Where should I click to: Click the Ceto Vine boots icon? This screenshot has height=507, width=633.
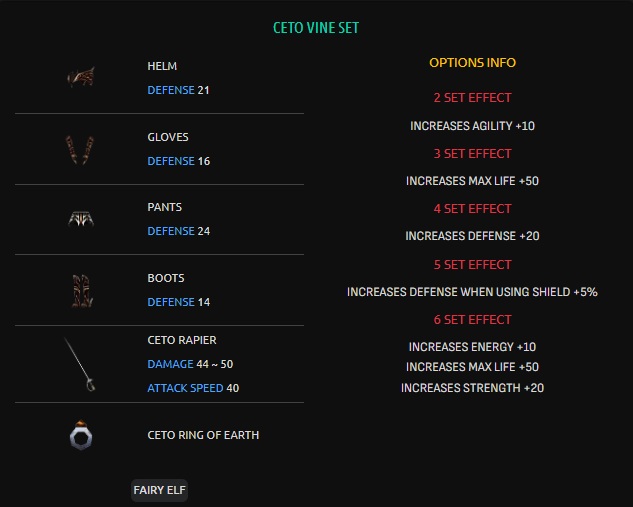[81, 289]
